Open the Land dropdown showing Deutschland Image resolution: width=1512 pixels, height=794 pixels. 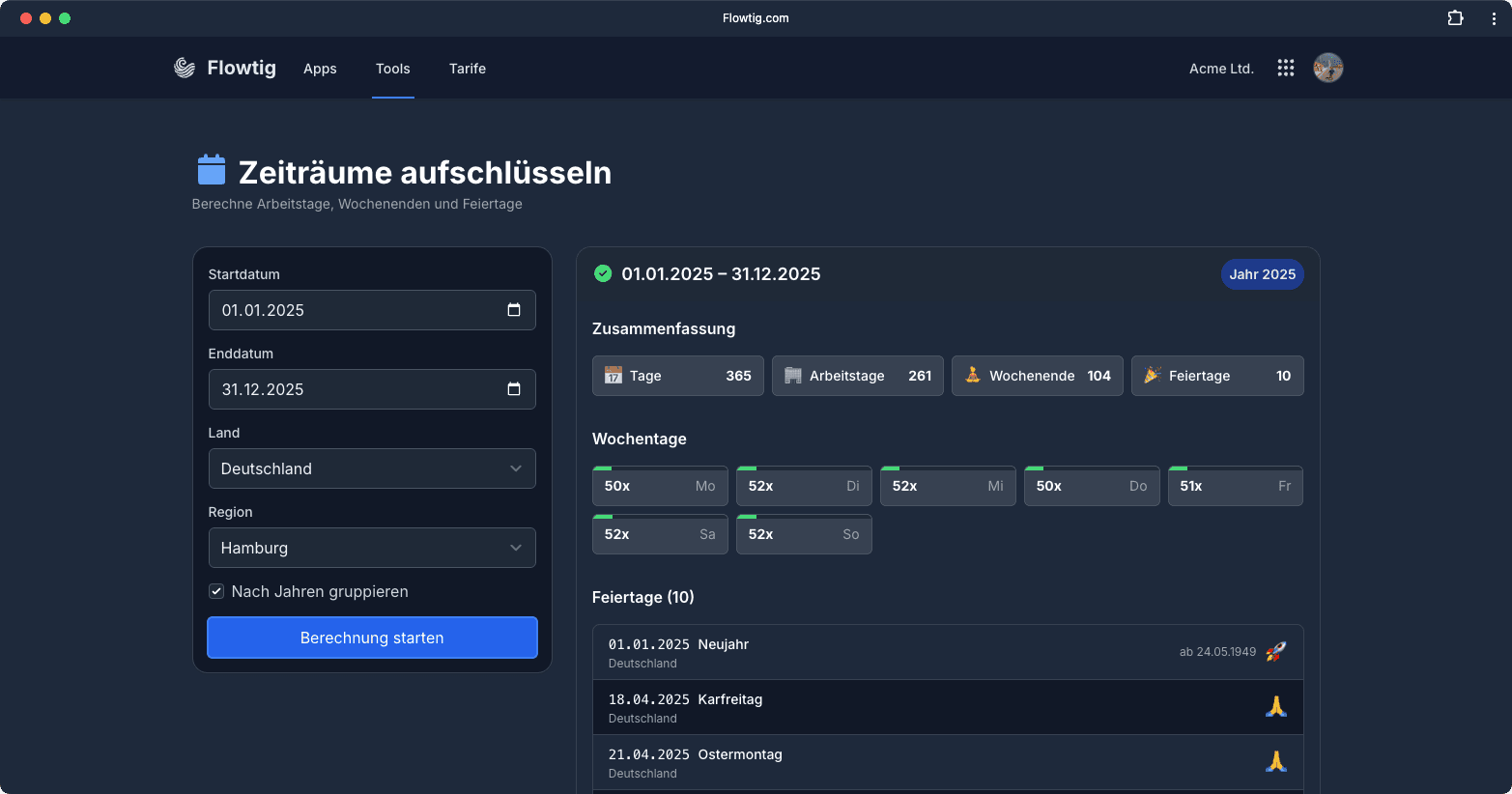(x=372, y=468)
